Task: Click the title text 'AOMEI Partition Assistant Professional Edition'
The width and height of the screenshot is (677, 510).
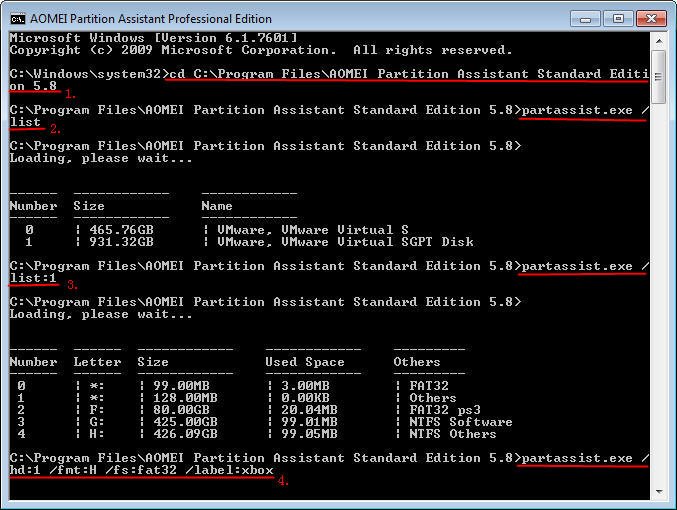Action: [x=151, y=19]
